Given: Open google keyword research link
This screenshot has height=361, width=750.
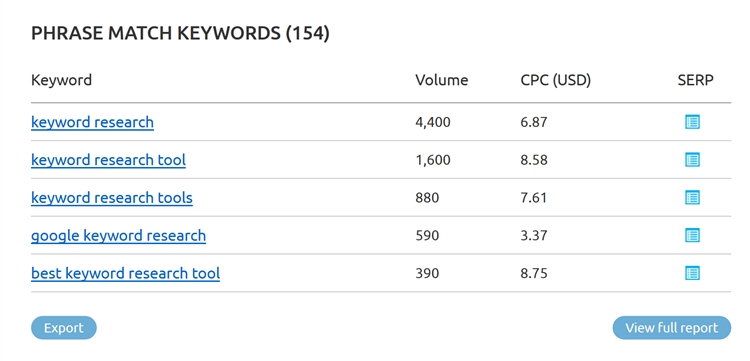Looking at the screenshot, I should 119,235.
